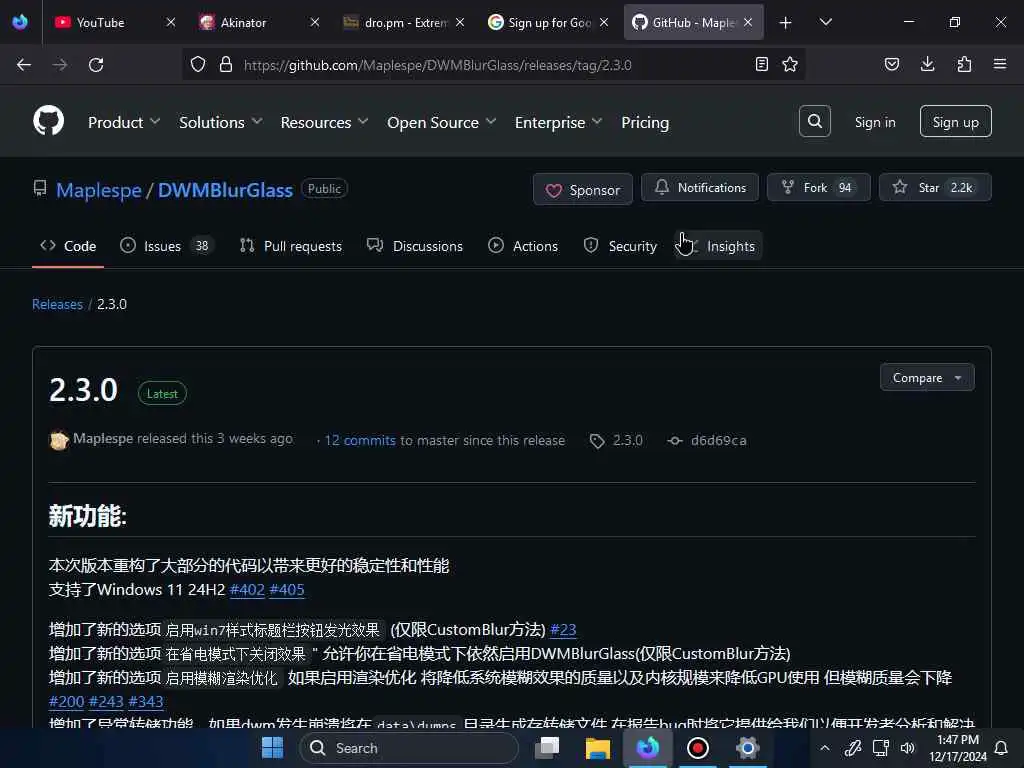Open the Compare dropdown
This screenshot has width=1024, height=768.
[927, 377]
